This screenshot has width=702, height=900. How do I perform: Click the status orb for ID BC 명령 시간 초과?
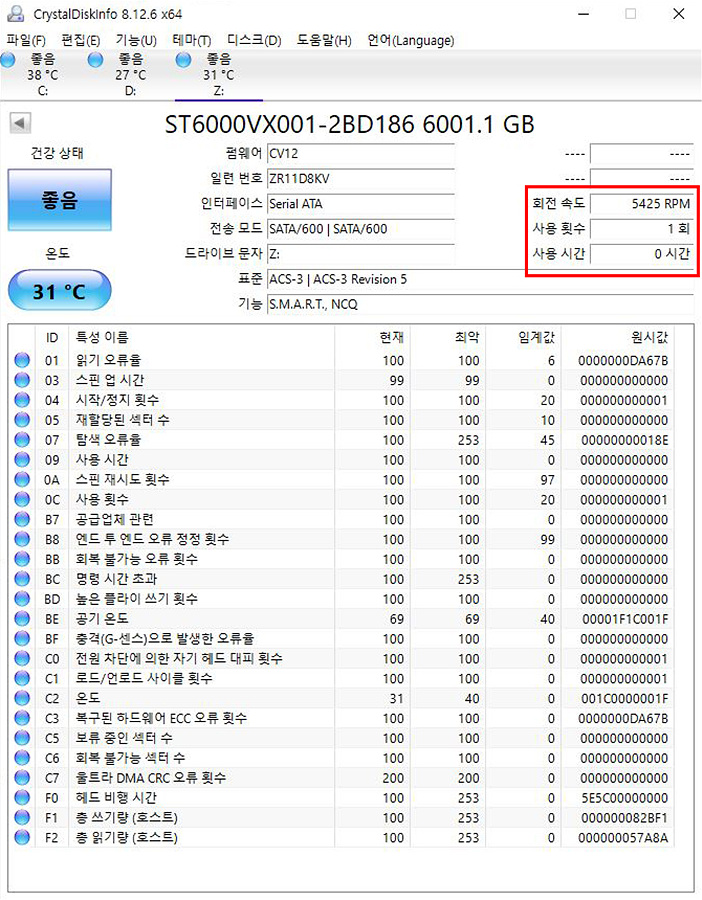click(22, 579)
